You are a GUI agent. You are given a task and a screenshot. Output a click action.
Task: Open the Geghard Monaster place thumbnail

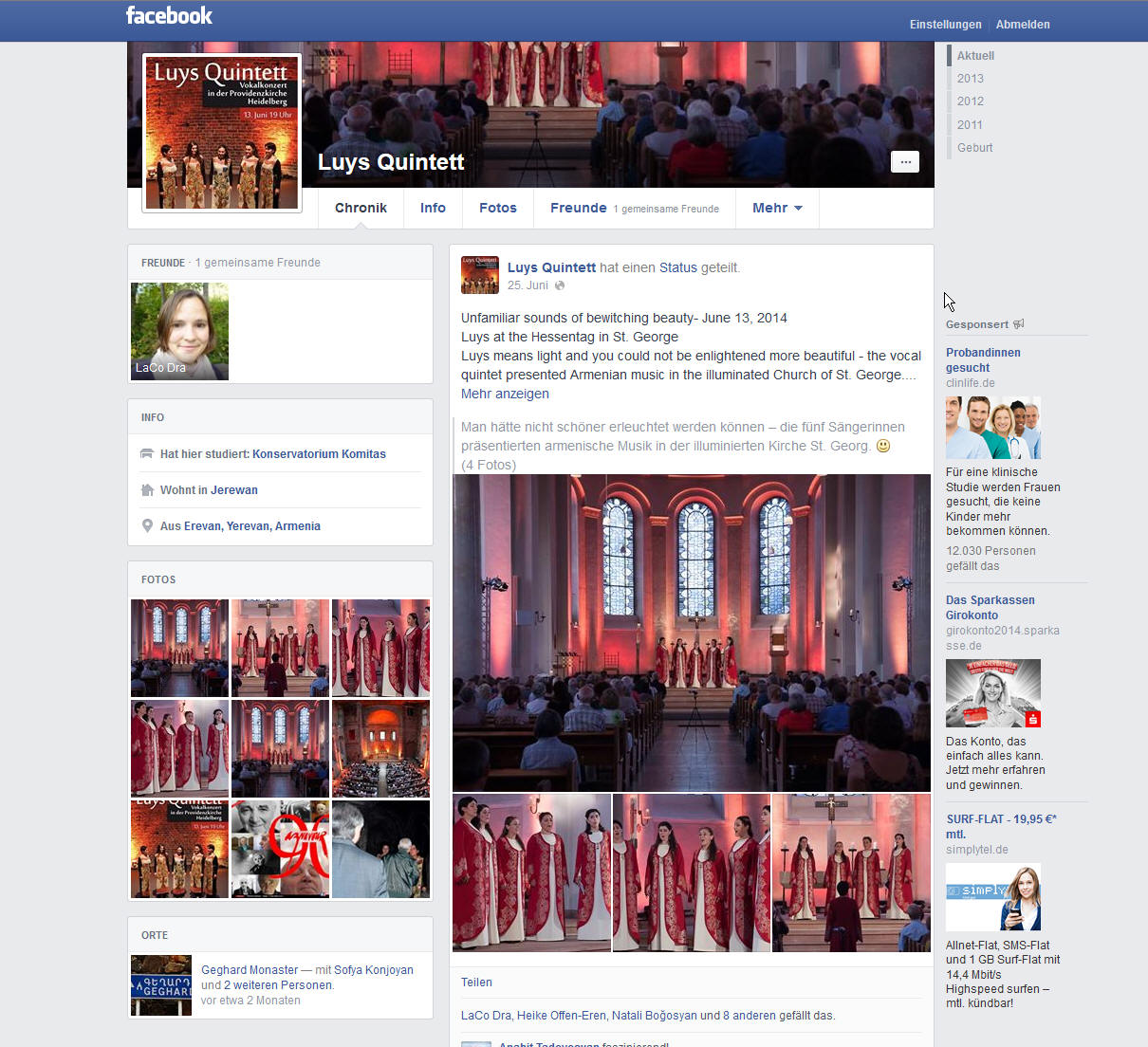click(x=161, y=984)
